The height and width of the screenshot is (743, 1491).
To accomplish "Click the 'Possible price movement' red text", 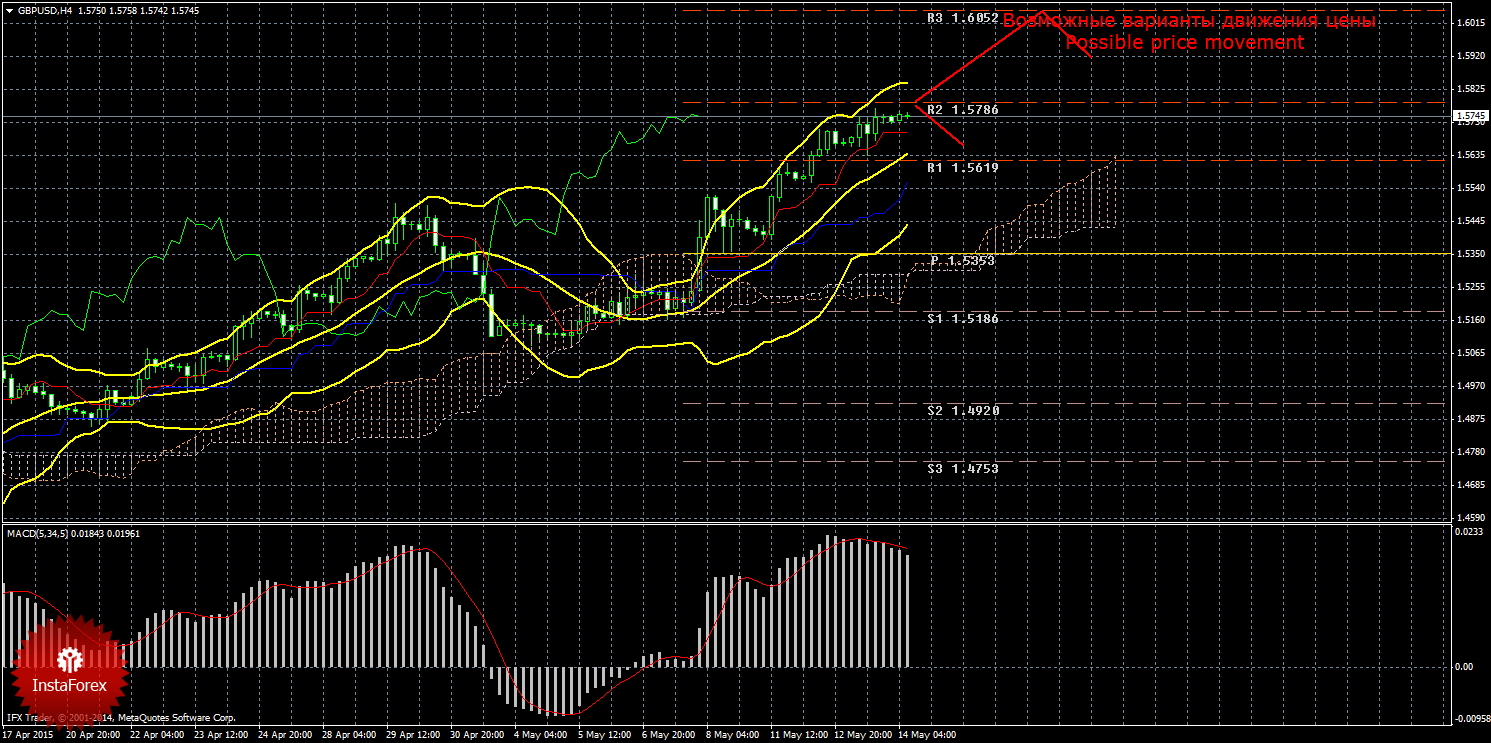I will [1184, 42].
